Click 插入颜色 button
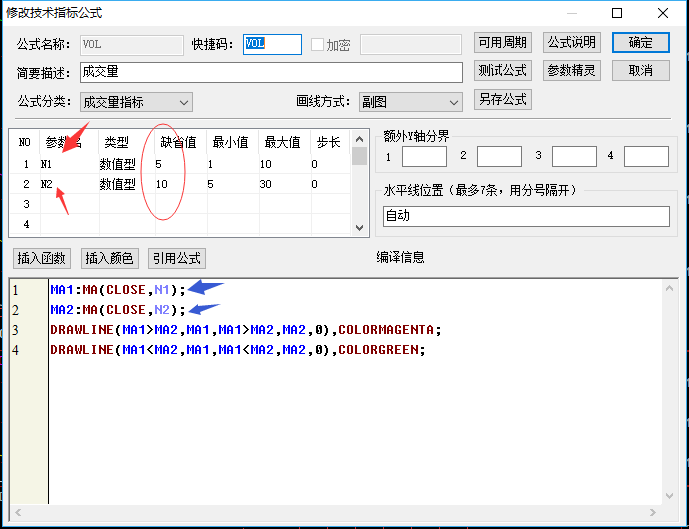Viewport: 689px width, 529px height. point(110,258)
